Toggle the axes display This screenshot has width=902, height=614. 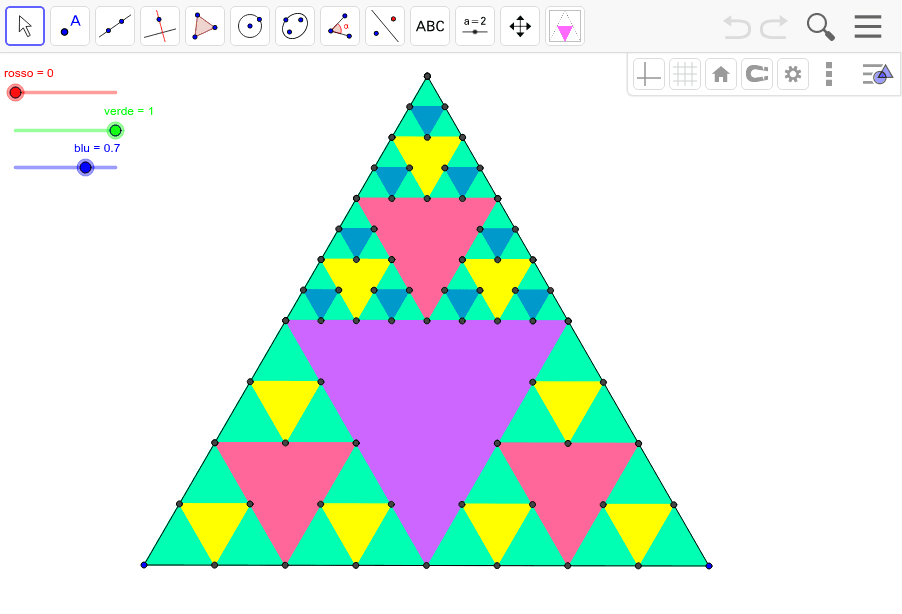[x=648, y=74]
